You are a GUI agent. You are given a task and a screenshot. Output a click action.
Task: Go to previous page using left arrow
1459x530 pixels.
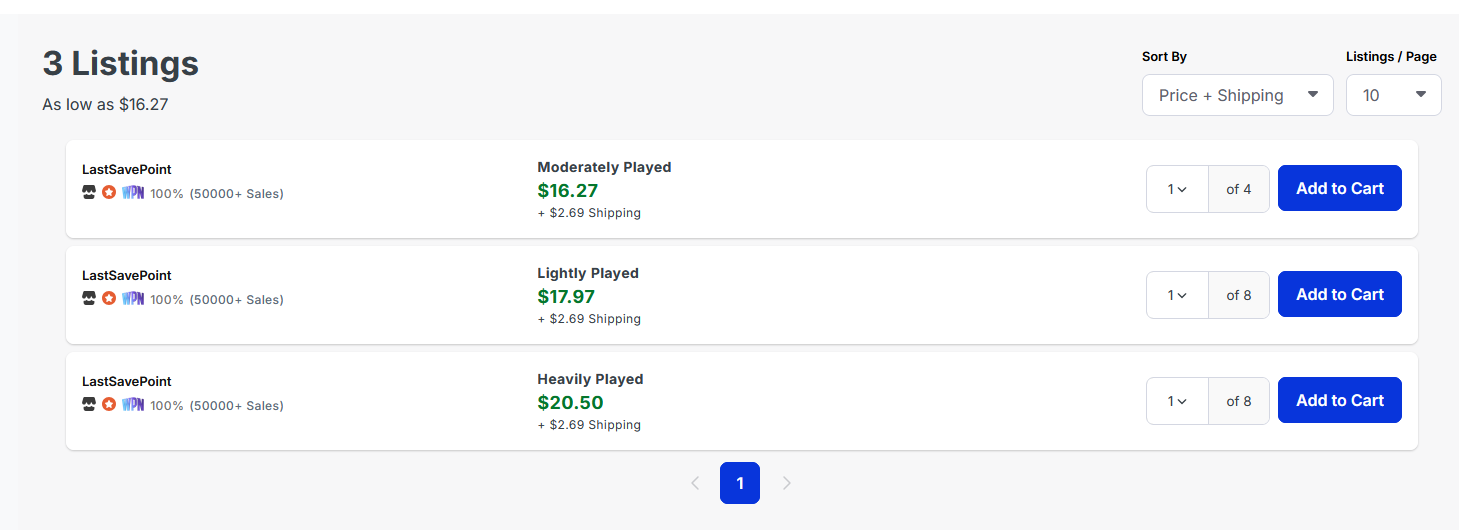tap(695, 483)
